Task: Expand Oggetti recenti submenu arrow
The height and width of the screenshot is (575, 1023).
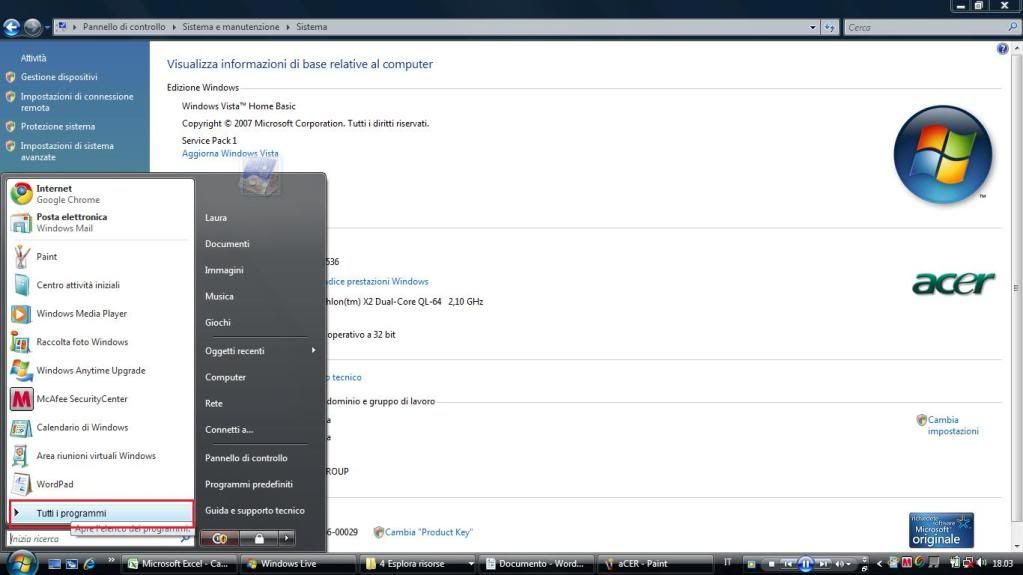Action: click(x=314, y=350)
